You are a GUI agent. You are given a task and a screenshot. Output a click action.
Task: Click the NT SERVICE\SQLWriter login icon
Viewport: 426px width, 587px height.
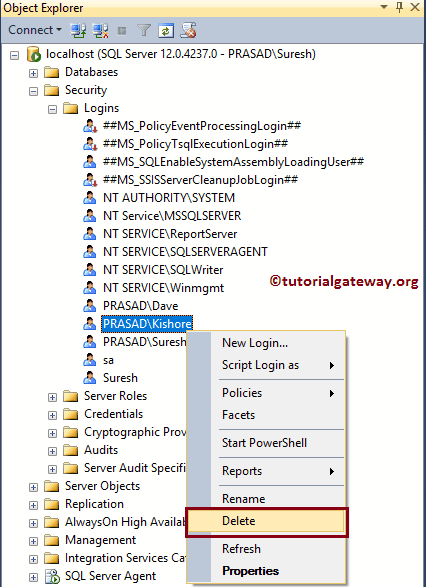pyautogui.click(x=89, y=270)
